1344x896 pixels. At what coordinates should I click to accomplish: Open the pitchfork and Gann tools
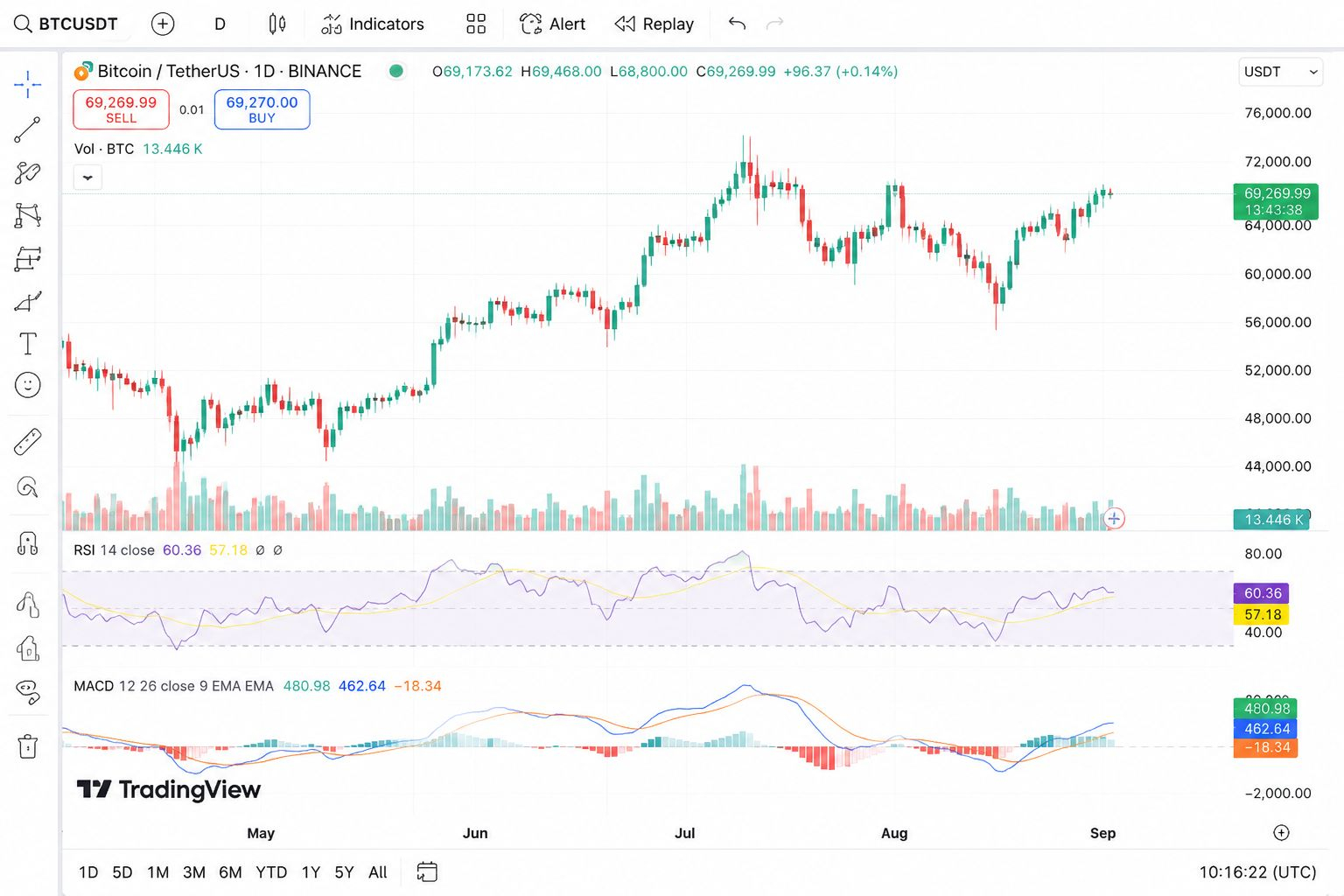tap(28, 301)
